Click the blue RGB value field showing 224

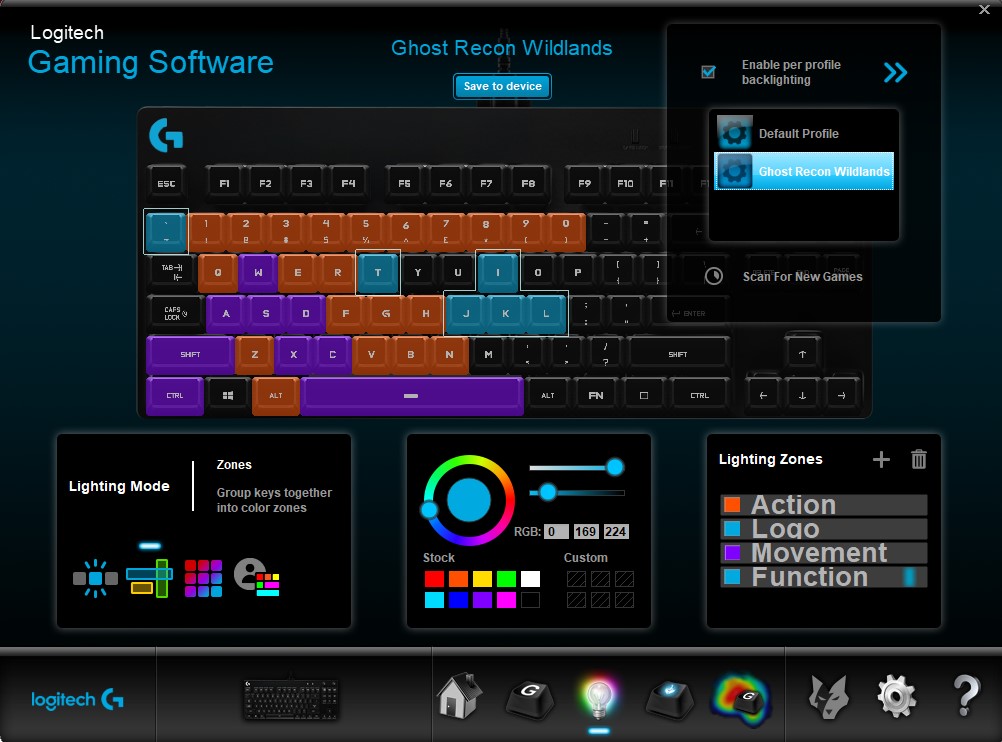tap(616, 532)
